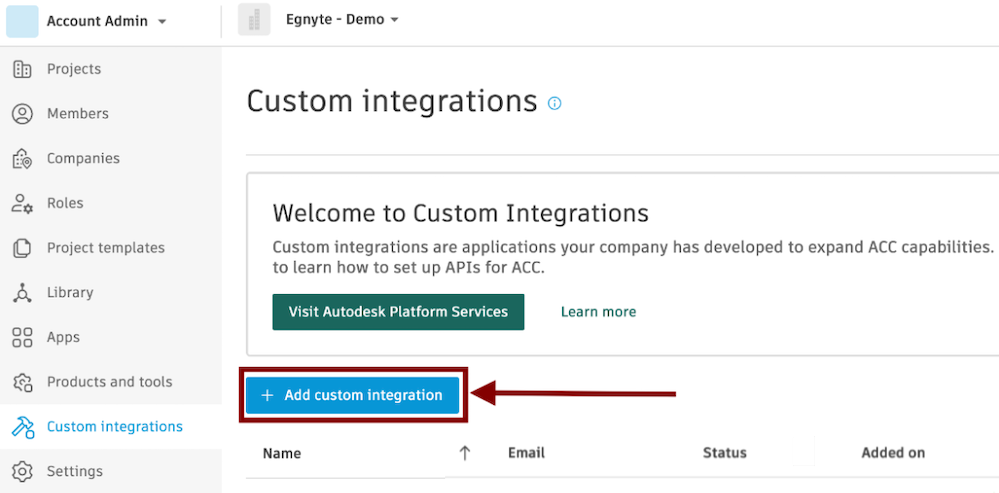The image size is (999, 493).
Task: Click the Companies icon in sidebar
Action: [x=22, y=159]
